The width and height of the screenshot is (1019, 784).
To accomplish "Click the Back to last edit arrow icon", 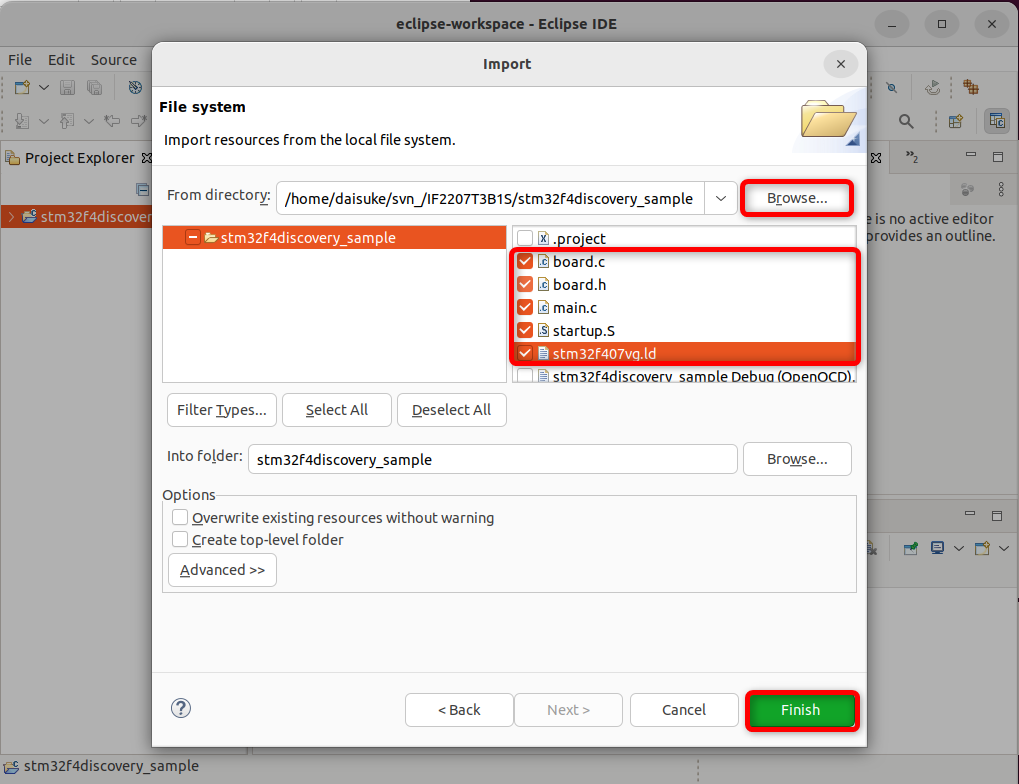I will click(112, 121).
